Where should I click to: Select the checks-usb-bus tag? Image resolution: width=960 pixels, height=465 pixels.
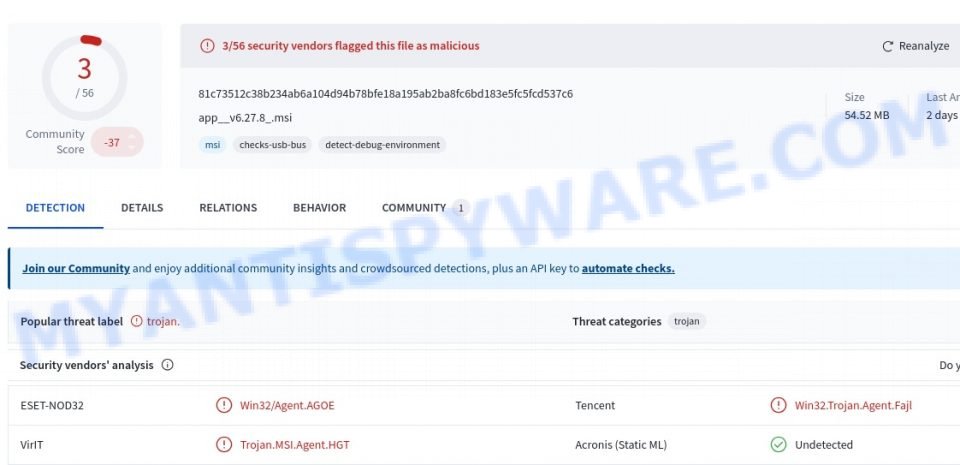click(x=272, y=145)
